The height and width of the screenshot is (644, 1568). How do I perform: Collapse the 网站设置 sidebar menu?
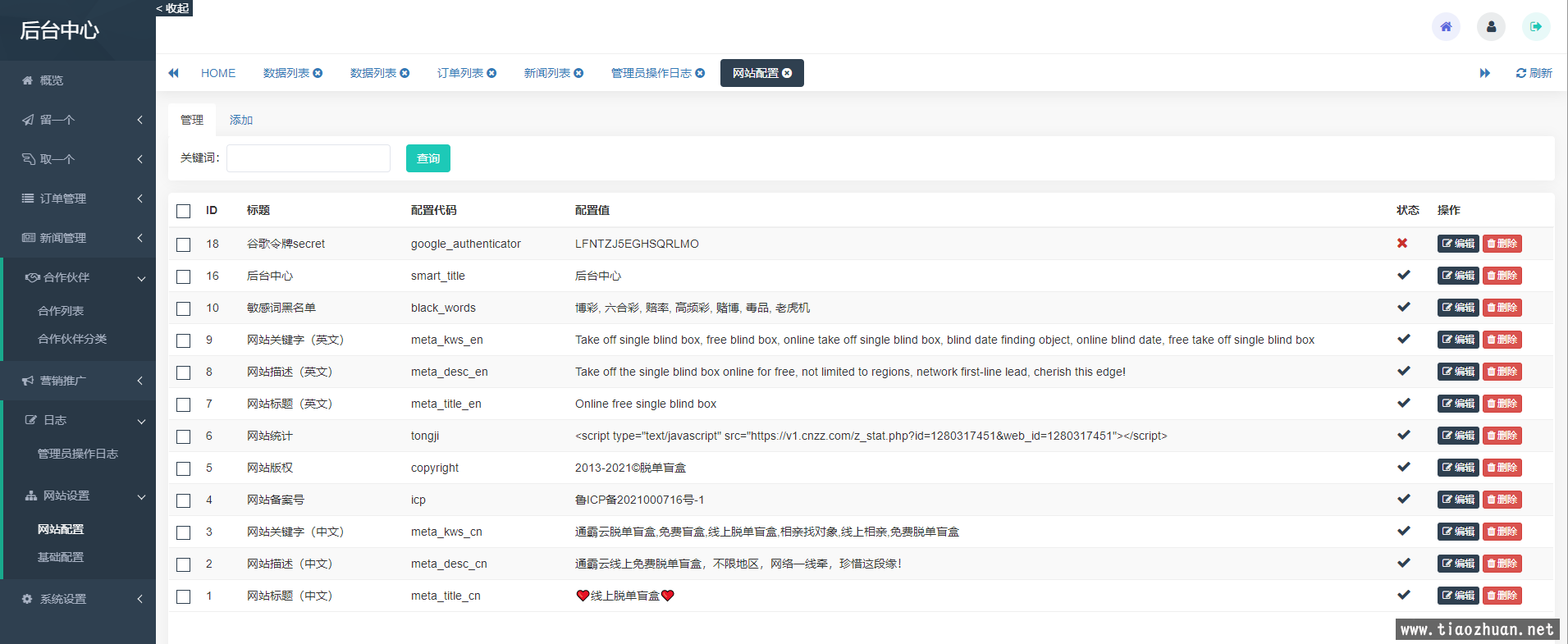(x=78, y=496)
